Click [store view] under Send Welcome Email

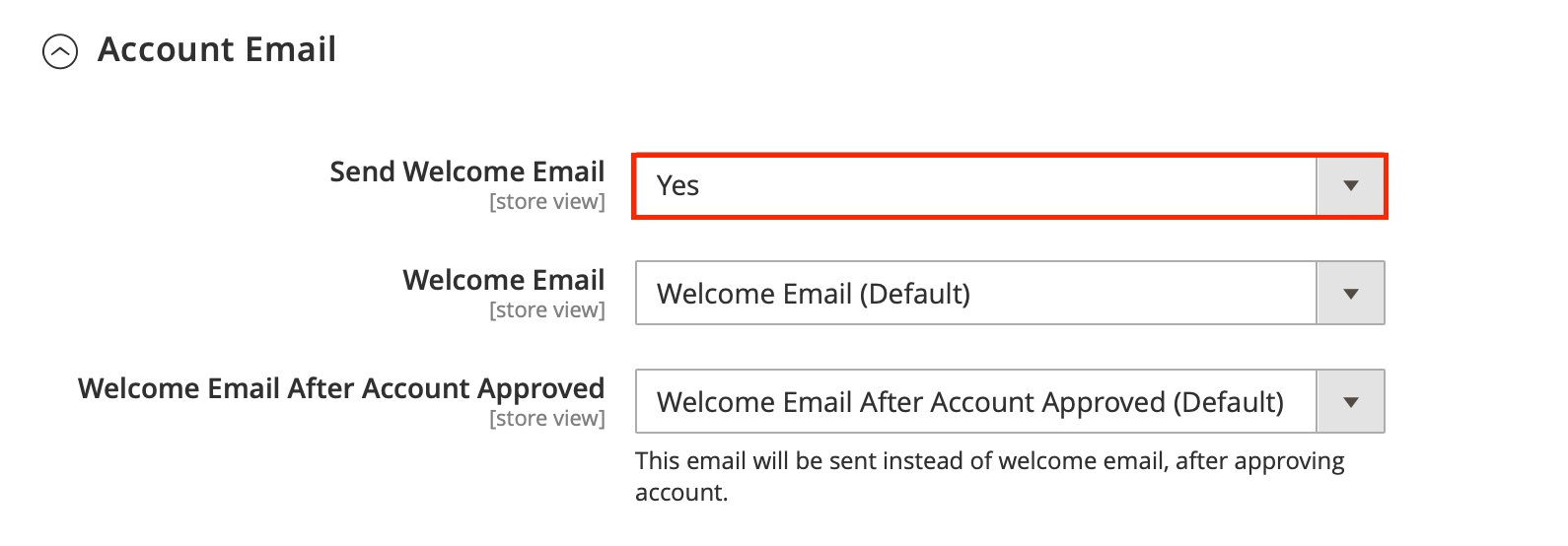point(547,202)
